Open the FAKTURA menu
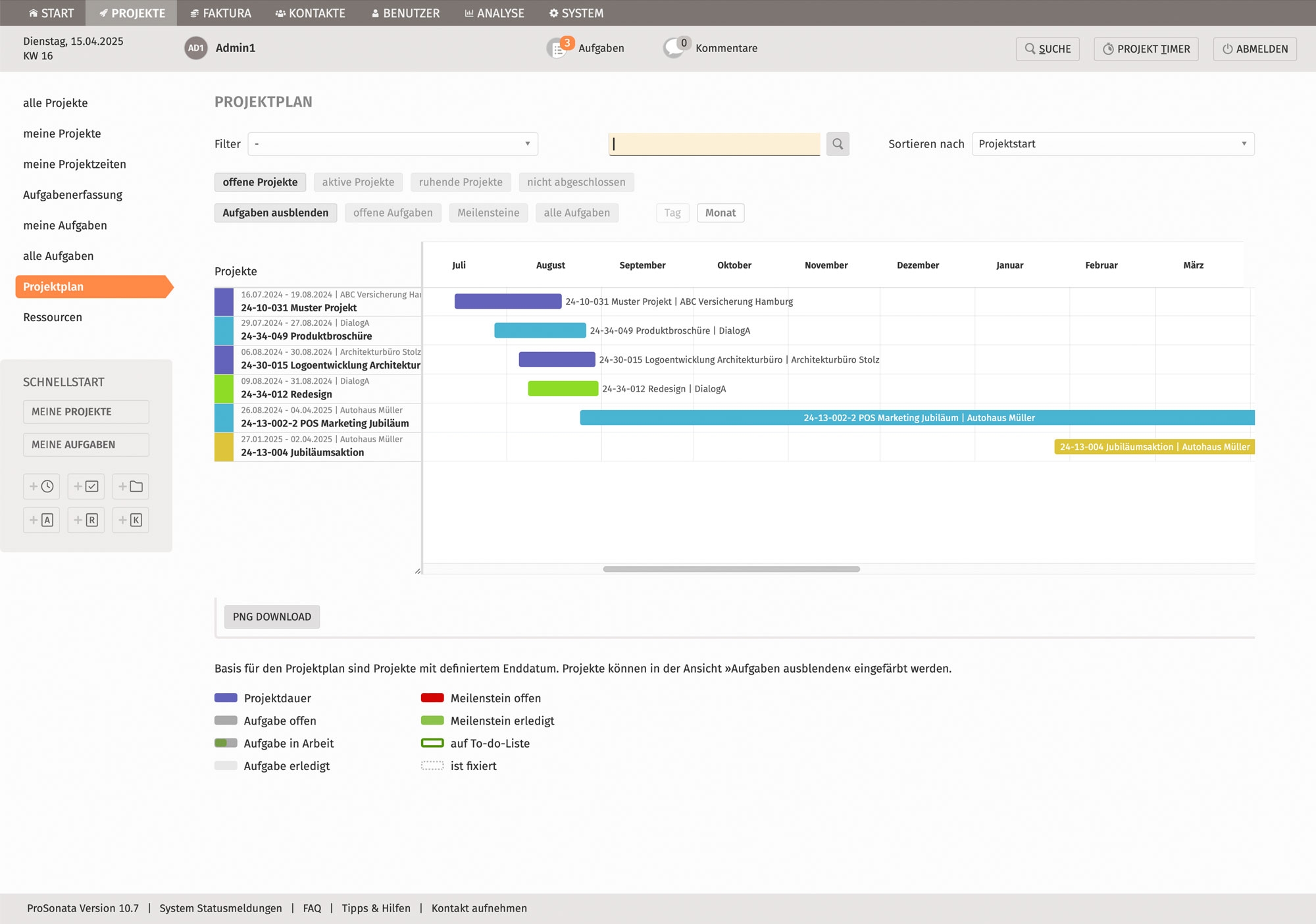 click(x=220, y=13)
